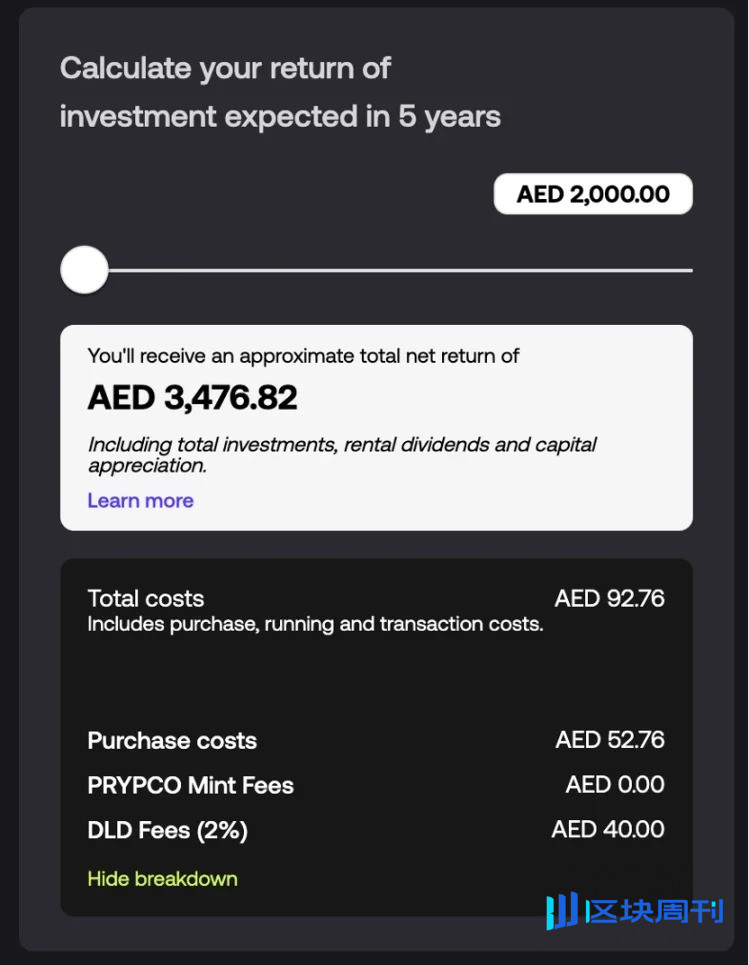Click the Purchase costs row label

point(172,740)
